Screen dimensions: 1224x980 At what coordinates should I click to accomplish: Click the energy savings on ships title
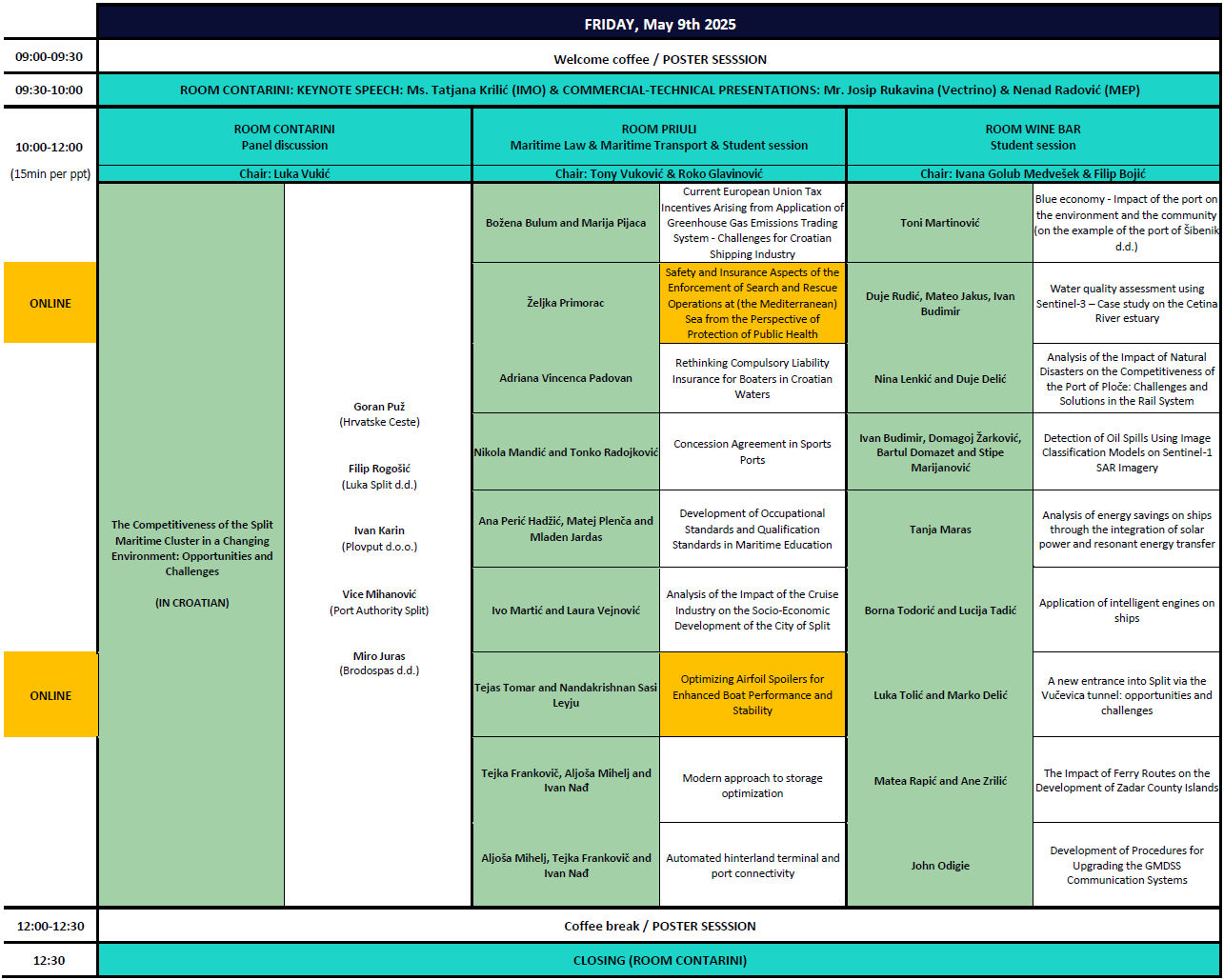tap(1127, 529)
